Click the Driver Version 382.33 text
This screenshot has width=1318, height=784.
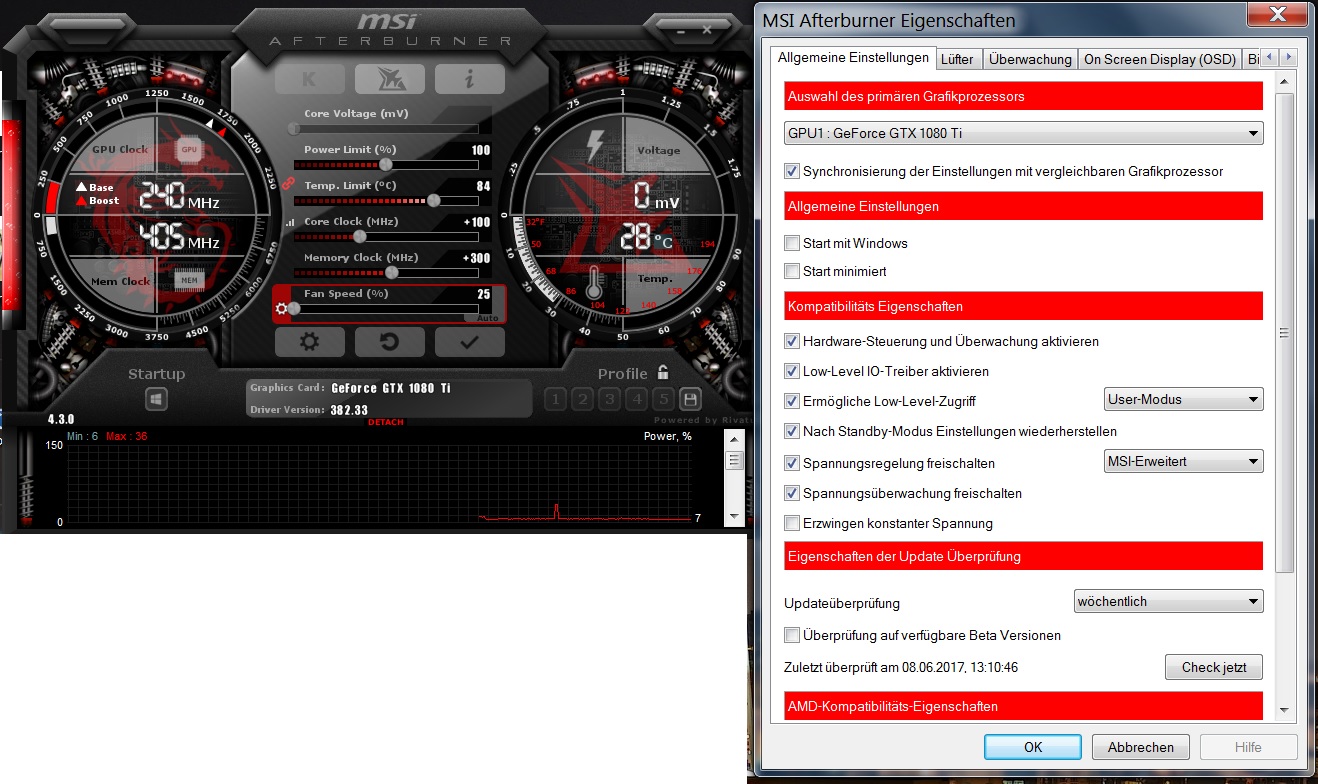pyautogui.click(x=309, y=410)
